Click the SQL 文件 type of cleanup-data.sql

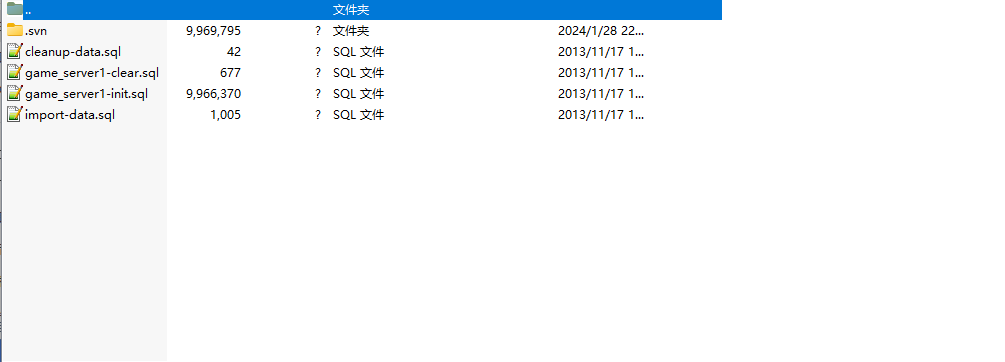(358, 52)
